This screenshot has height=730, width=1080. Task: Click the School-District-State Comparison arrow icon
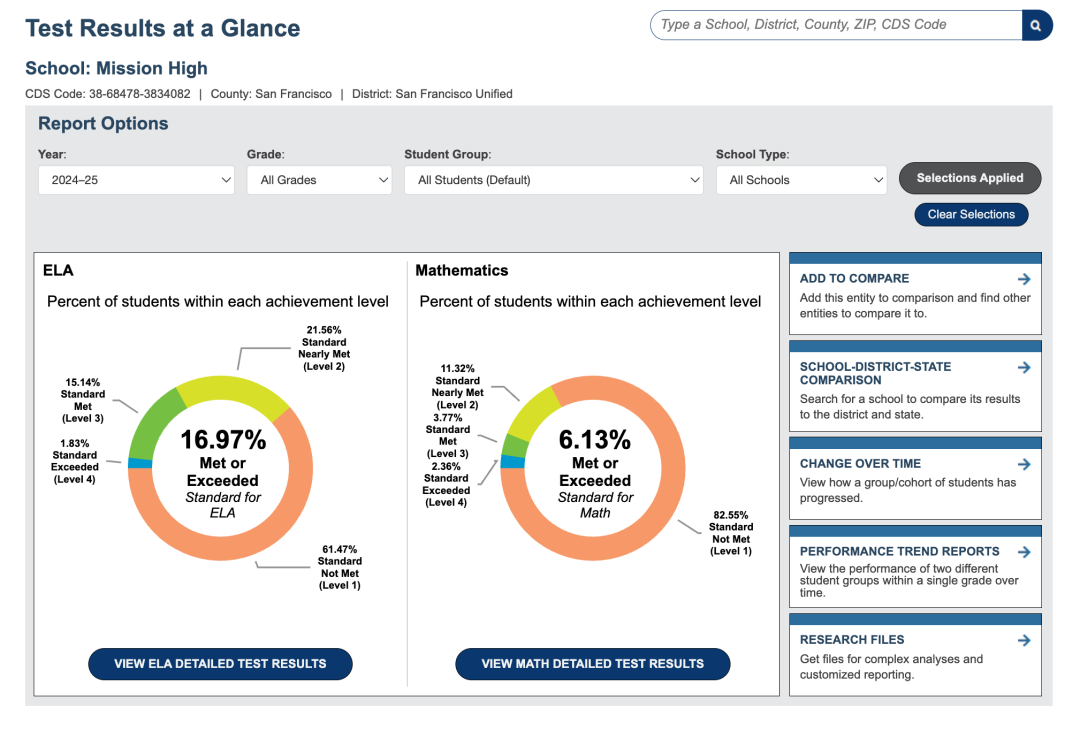pyautogui.click(x=1024, y=367)
